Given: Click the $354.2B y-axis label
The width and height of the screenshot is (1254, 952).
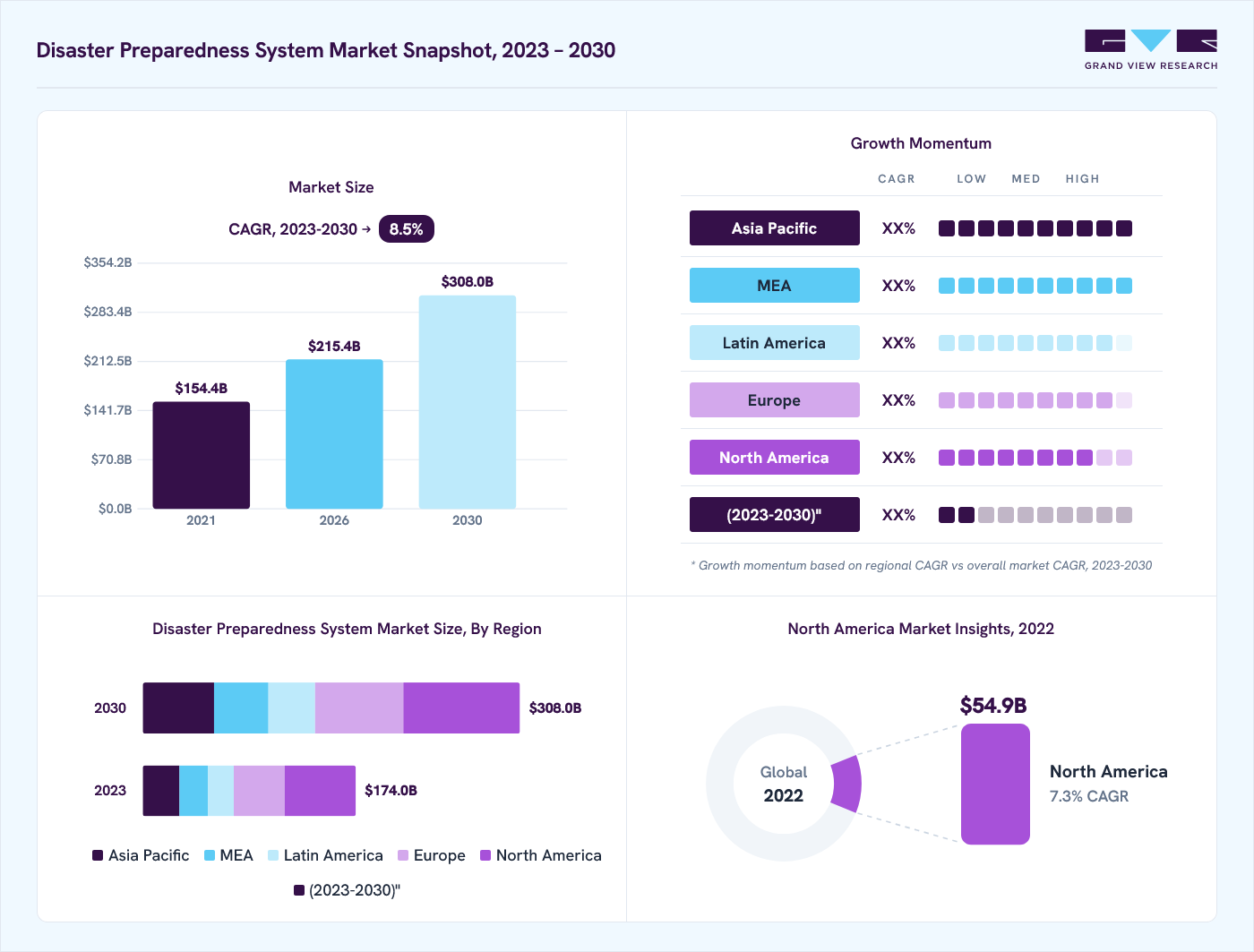Looking at the screenshot, I should [107, 262].
